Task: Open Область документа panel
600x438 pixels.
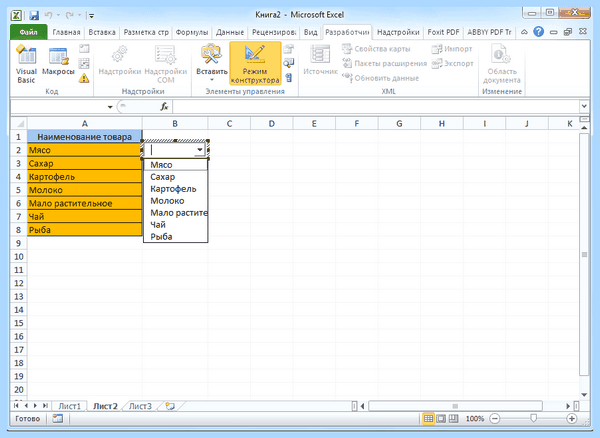Action: click(x=502, y=64)
